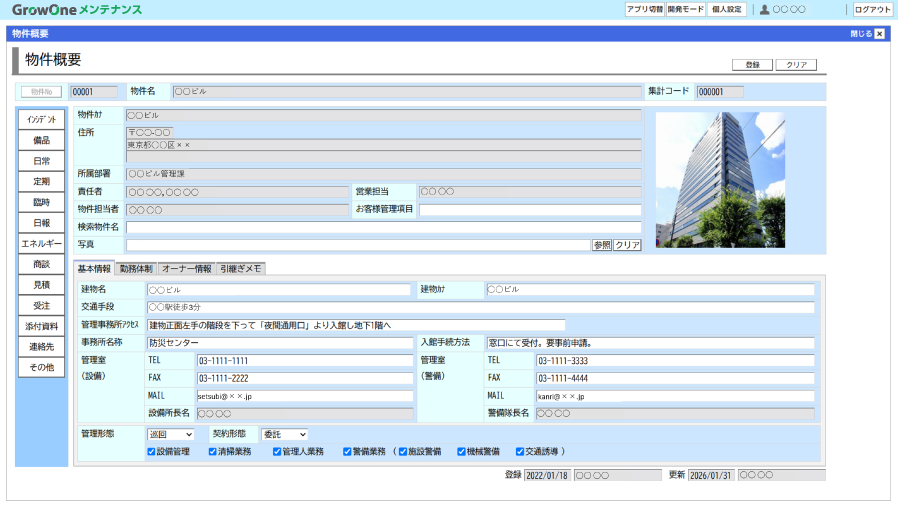Image resolution: width=898 pixels, height=508 pixels.
Task: Click the アプリ切替 button
Action: (644, 9)
